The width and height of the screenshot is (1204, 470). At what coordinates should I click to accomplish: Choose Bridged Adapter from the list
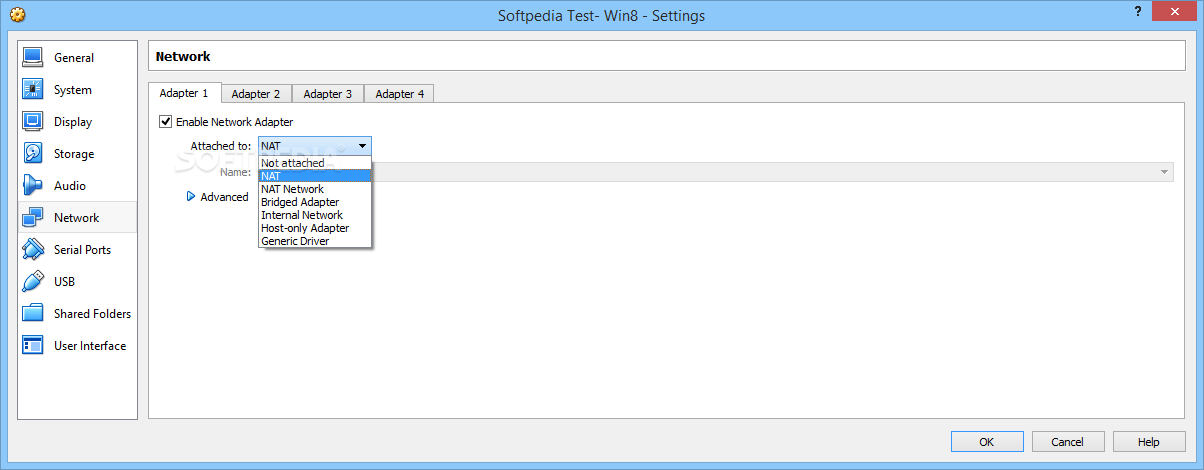315,202
